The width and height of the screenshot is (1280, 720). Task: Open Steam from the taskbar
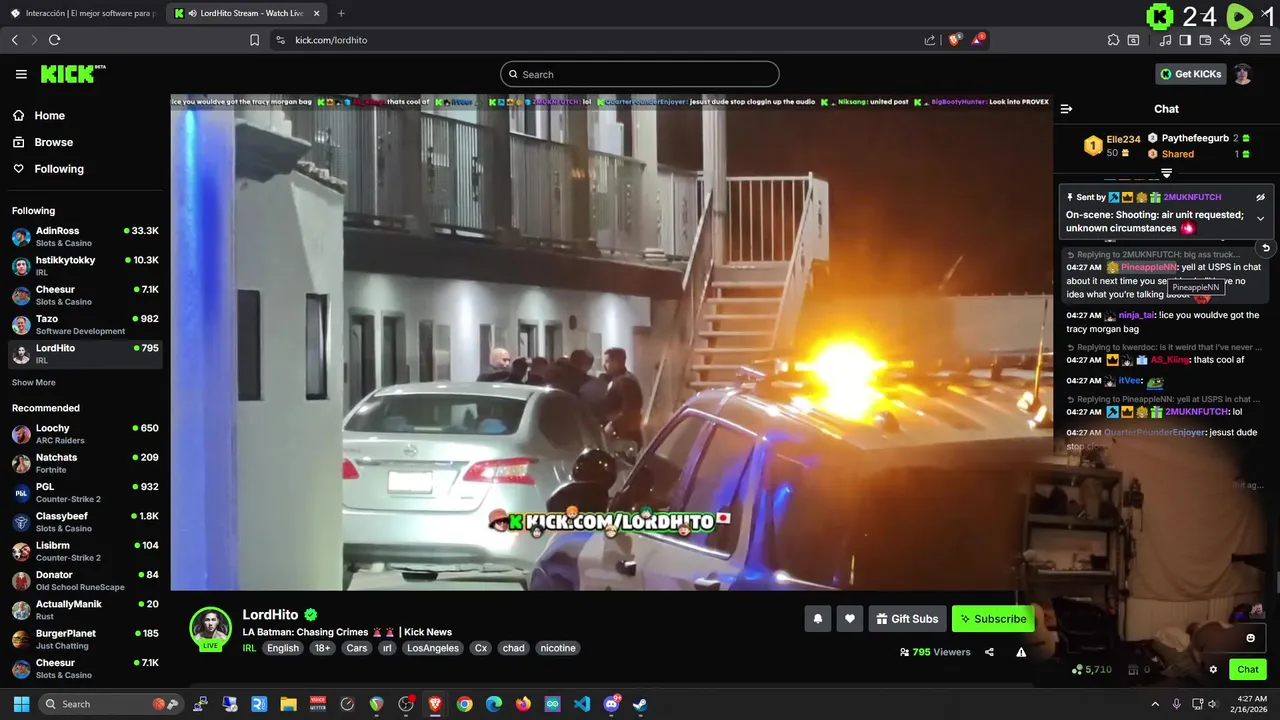(x=640, y=704)
